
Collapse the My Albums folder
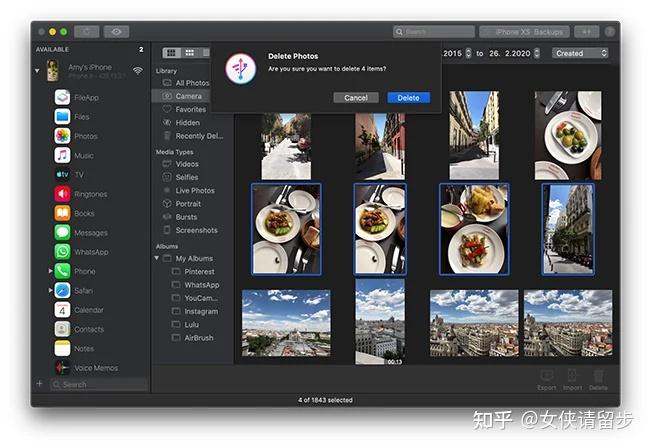coord(157,258)
